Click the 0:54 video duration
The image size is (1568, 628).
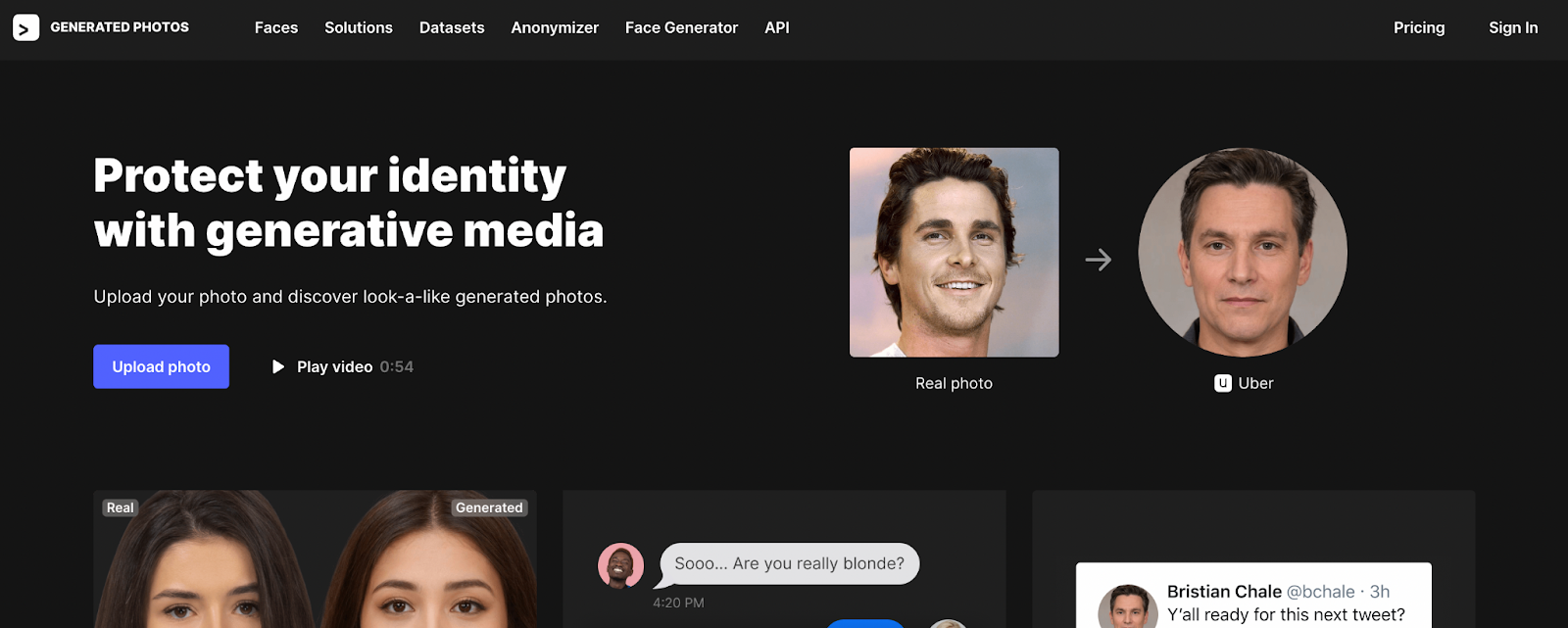(397, 366)
